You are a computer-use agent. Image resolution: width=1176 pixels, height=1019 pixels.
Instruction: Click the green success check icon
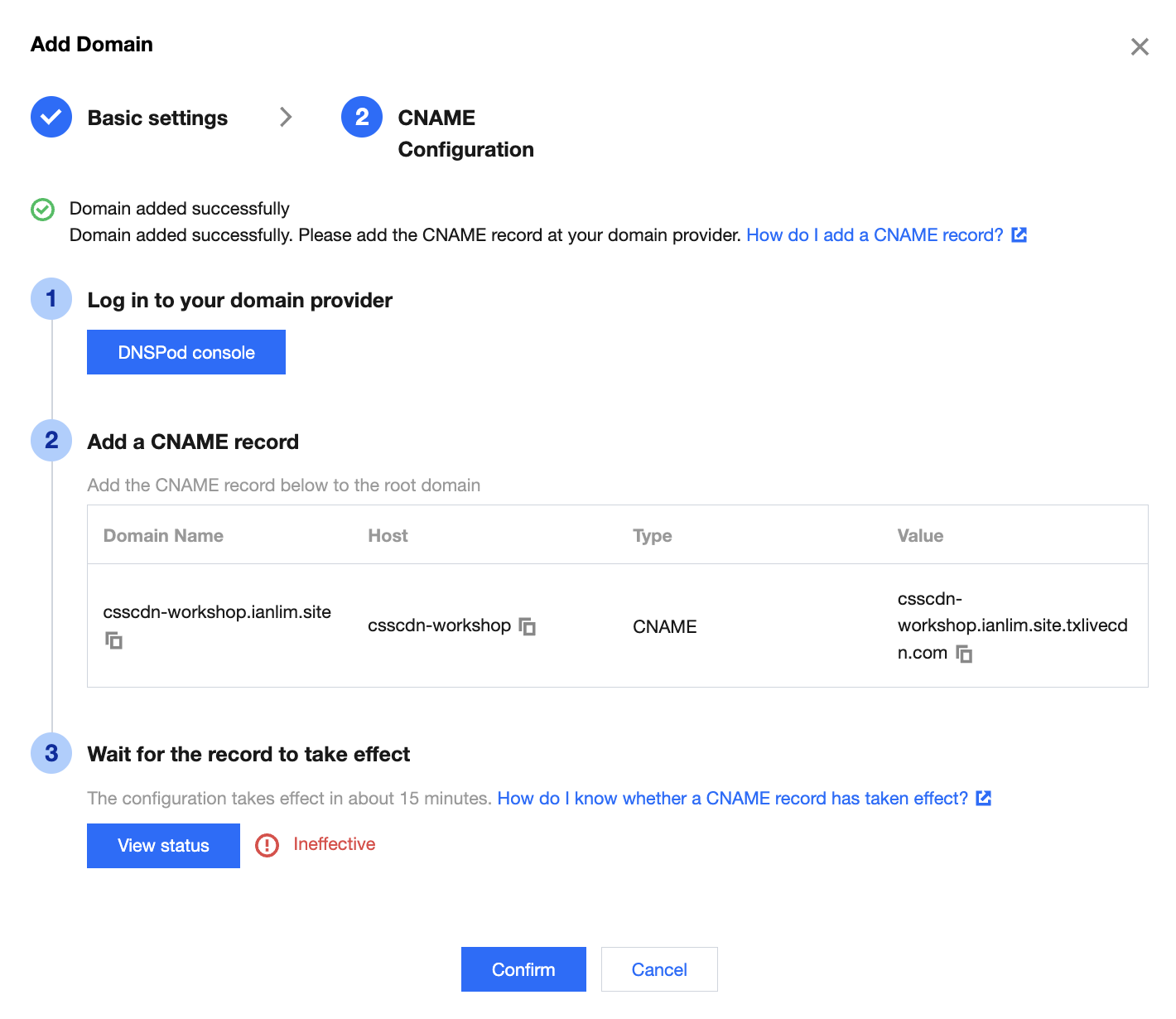[x=42, y=210]
